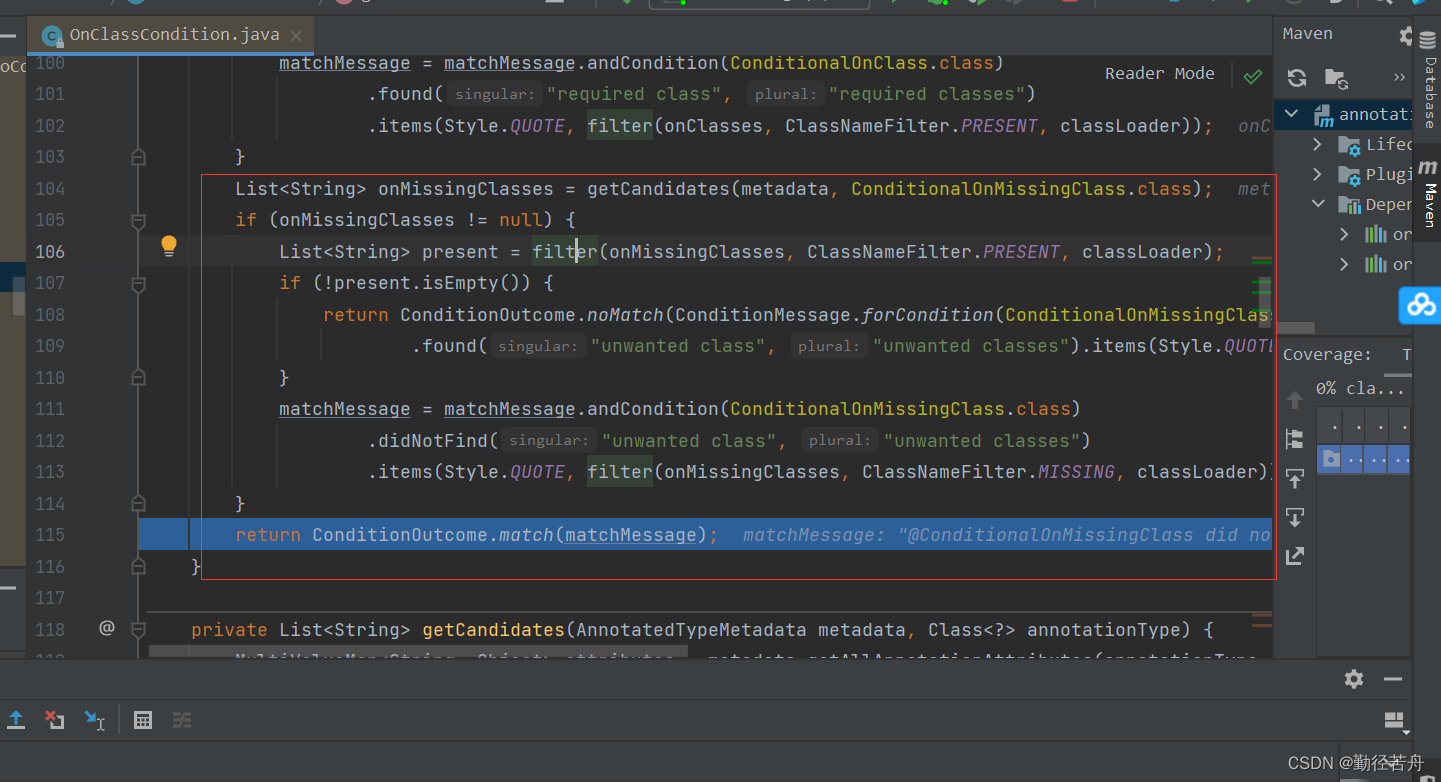Collapse the Dependencies node in Maven tree
Viewport: 1441px width, 782px height.
1318,204
